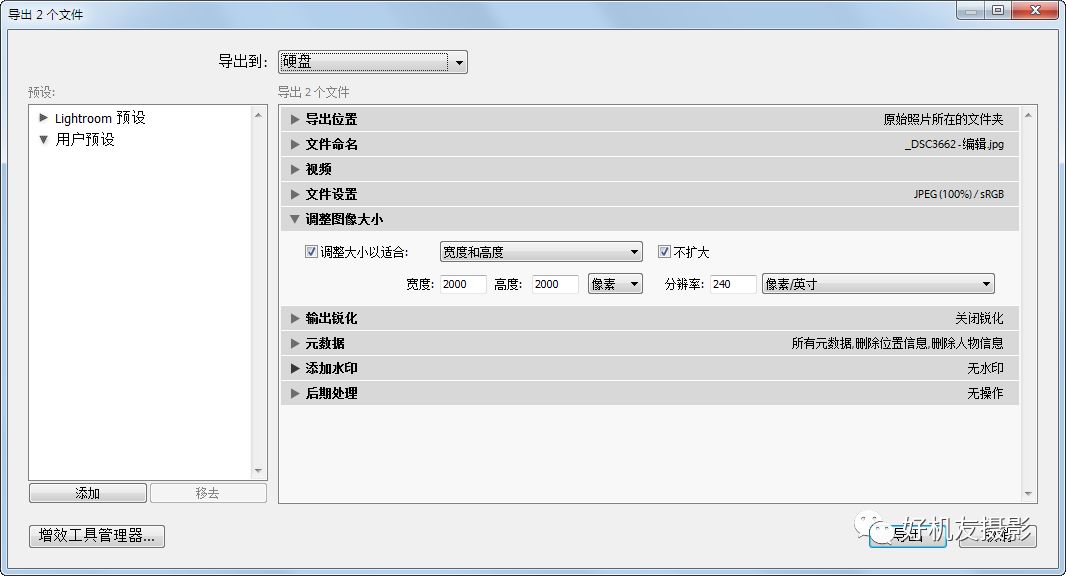Collapse the 用户预设 tree item

43,140
